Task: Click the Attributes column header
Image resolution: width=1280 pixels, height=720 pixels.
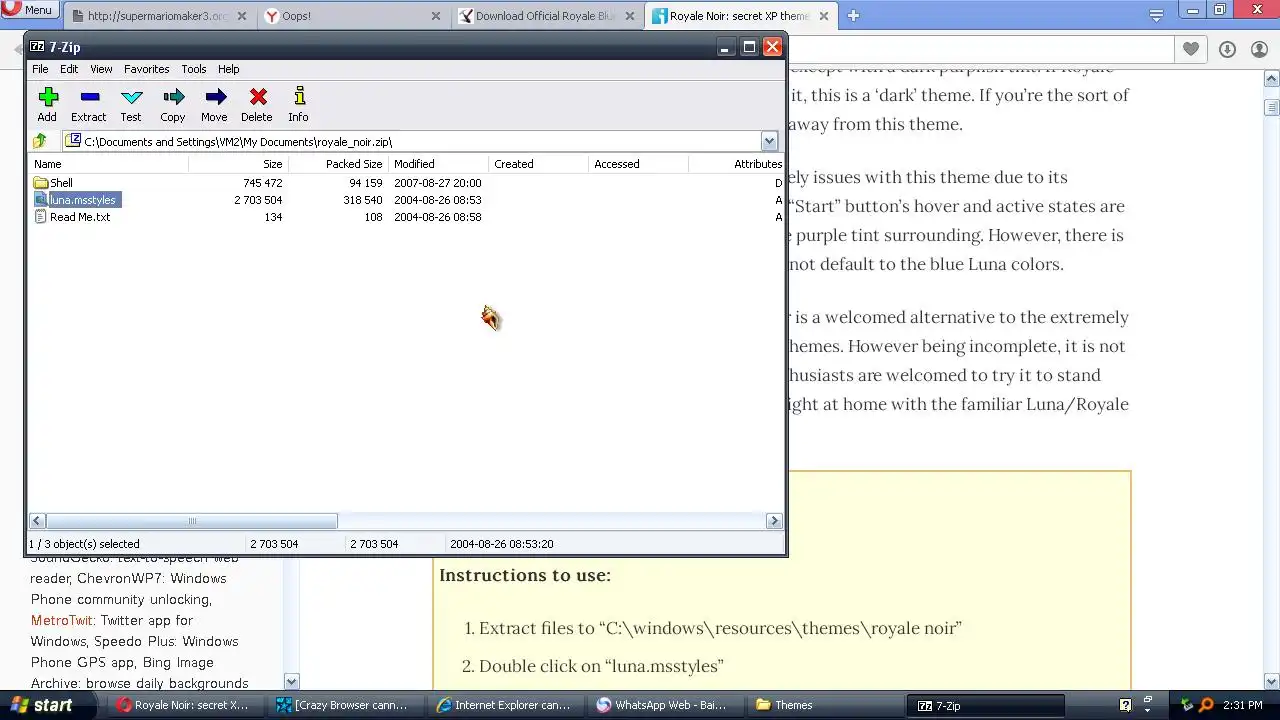Action: point(736,164)
